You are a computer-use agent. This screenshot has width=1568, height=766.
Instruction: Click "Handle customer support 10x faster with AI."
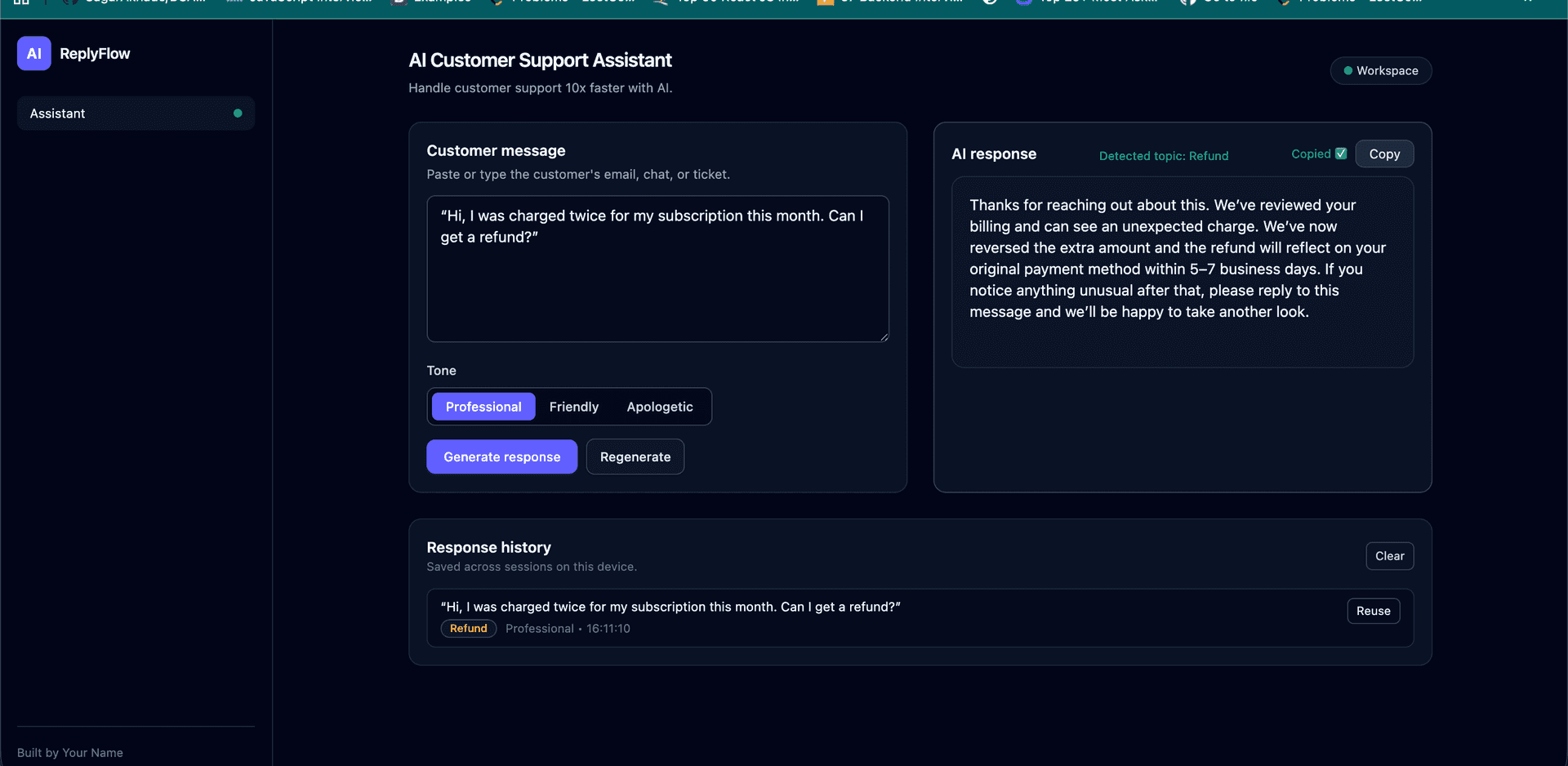coord(541,88)
